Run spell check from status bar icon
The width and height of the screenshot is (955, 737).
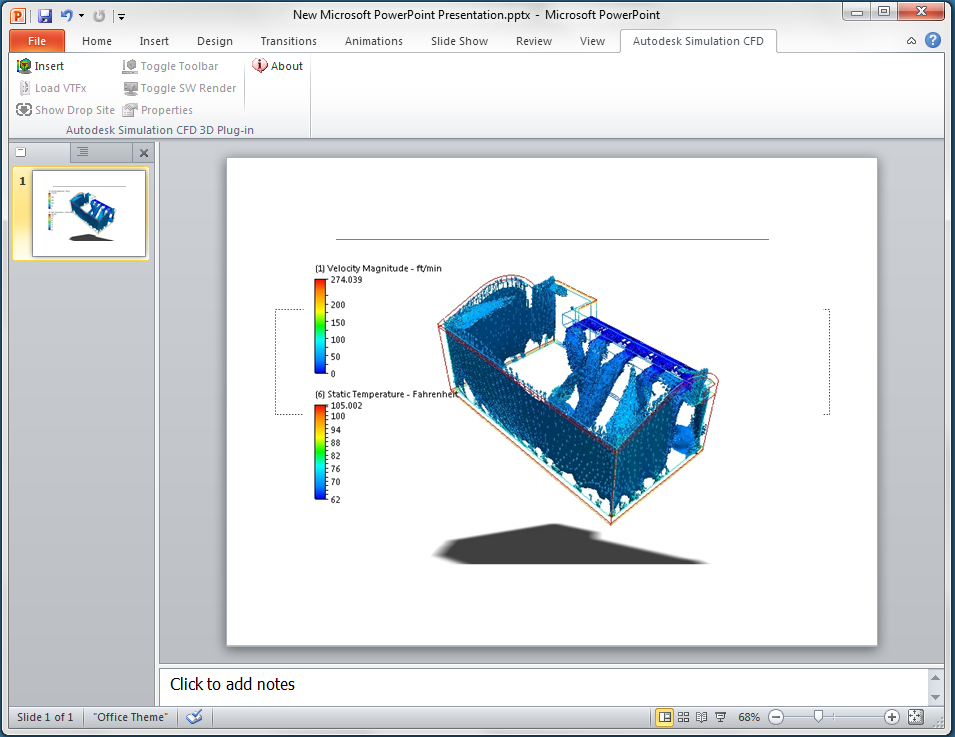point(195,717)
